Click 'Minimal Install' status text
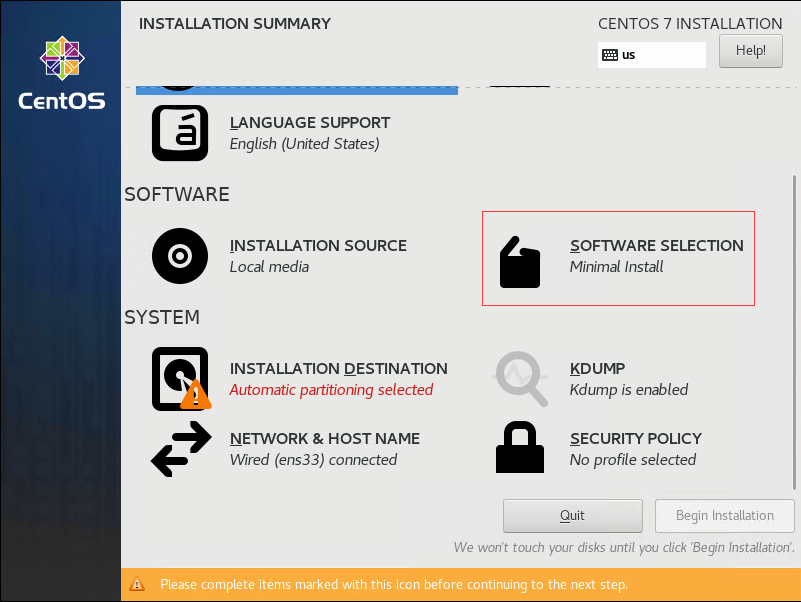801x602 pixels. [x=617, y=267]
